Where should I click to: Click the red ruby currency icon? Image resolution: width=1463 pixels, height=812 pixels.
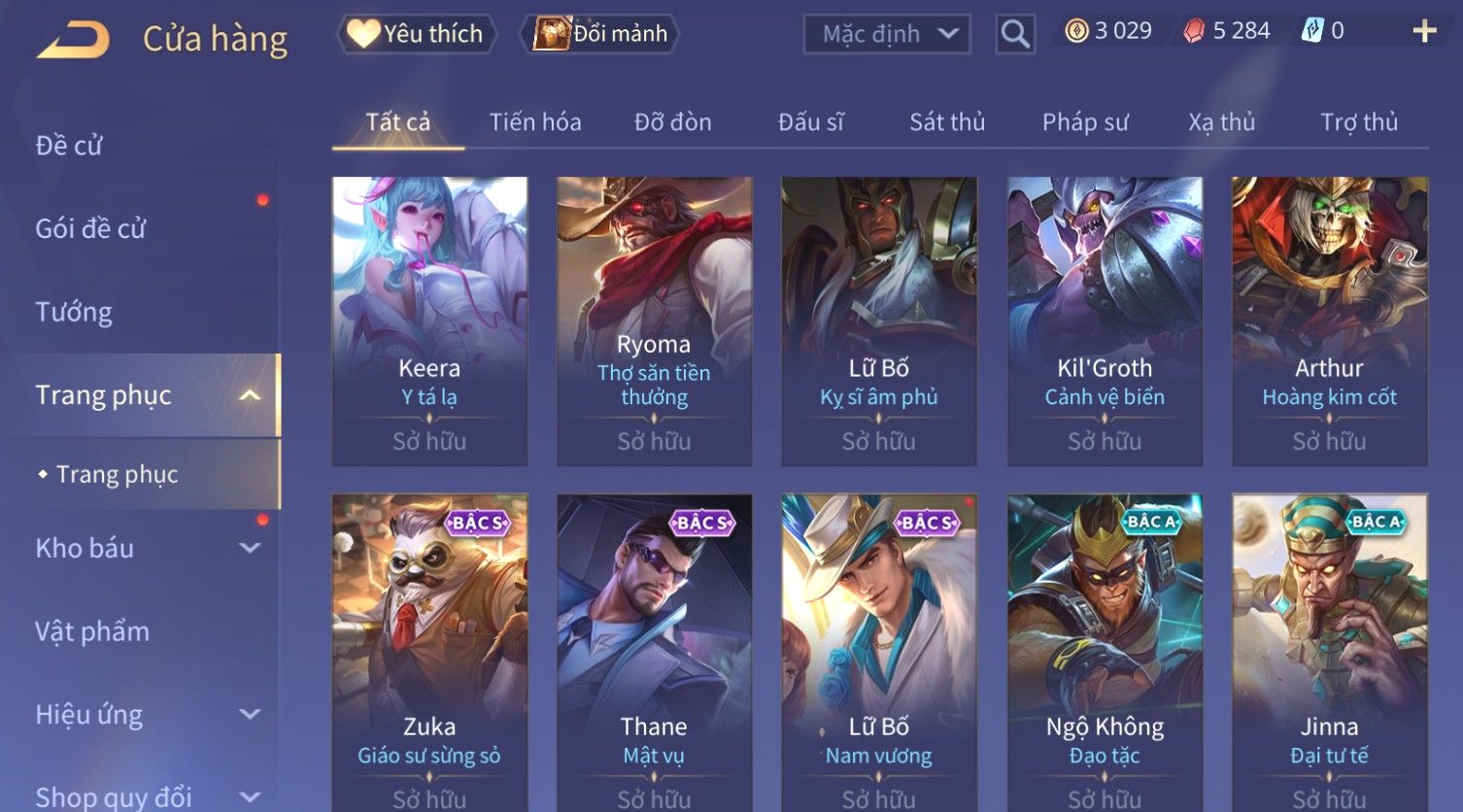pyautogui.click(x=1194, y=31)
